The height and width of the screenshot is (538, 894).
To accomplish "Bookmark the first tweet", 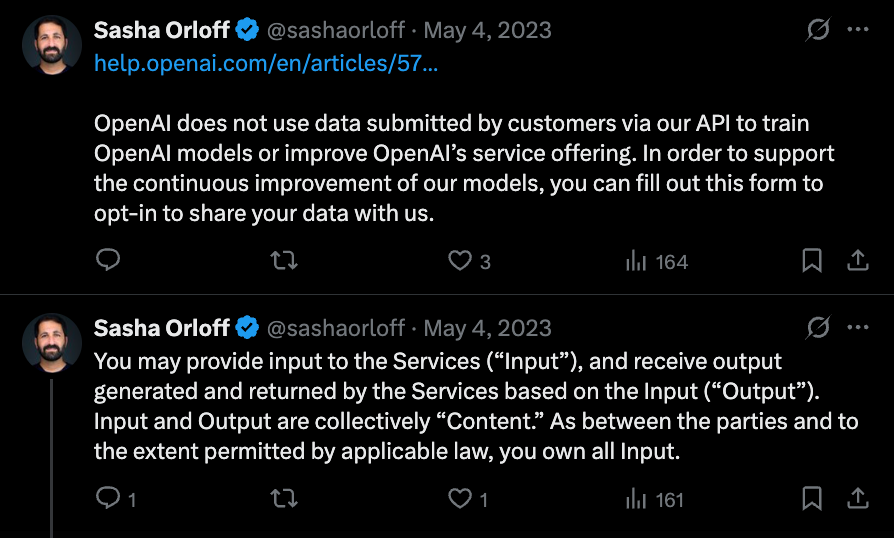I will click(x=812, y=261).
